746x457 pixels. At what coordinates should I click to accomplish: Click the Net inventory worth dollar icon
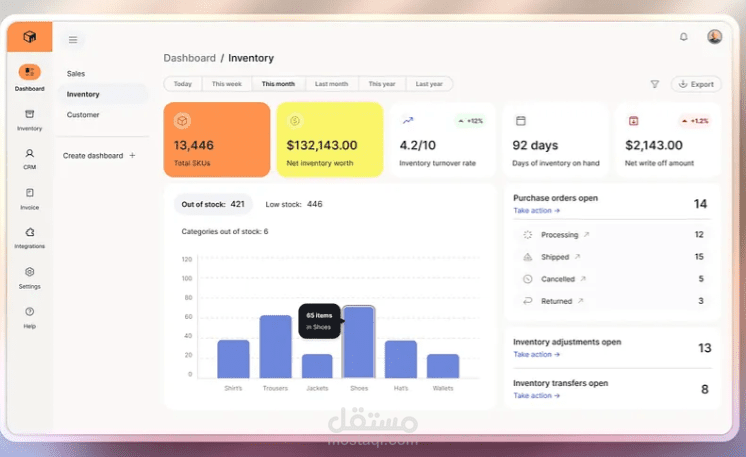(295, 121)
